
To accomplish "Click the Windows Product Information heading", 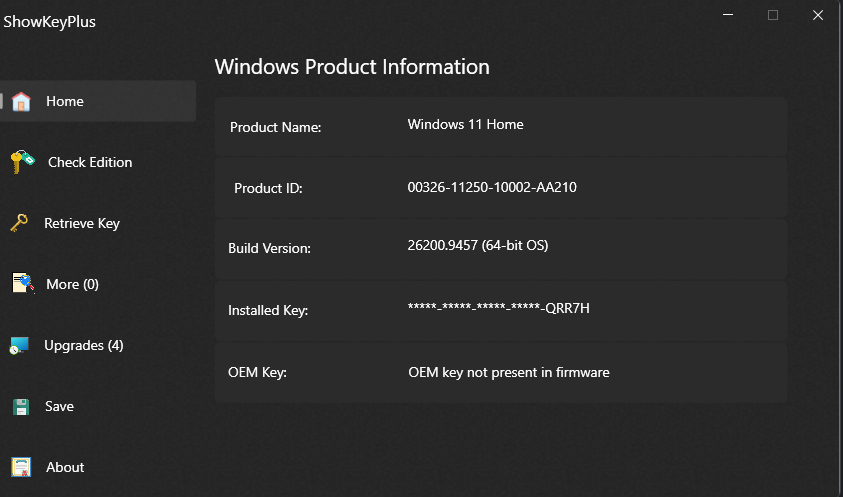I will pyautogui.click(x=352, y=67).
